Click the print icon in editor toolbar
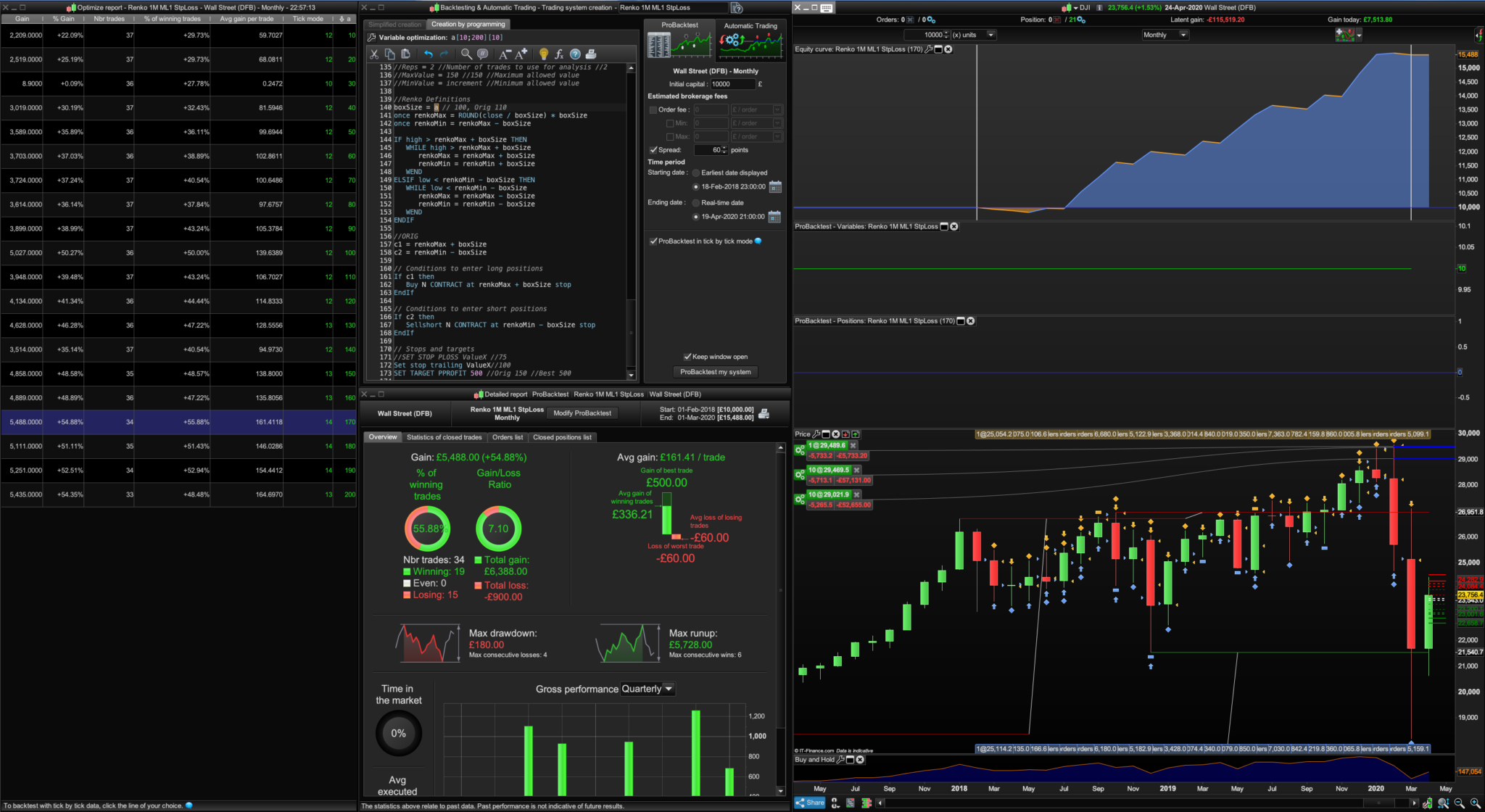The image size is (1485, 812). [x=591, y=54]
